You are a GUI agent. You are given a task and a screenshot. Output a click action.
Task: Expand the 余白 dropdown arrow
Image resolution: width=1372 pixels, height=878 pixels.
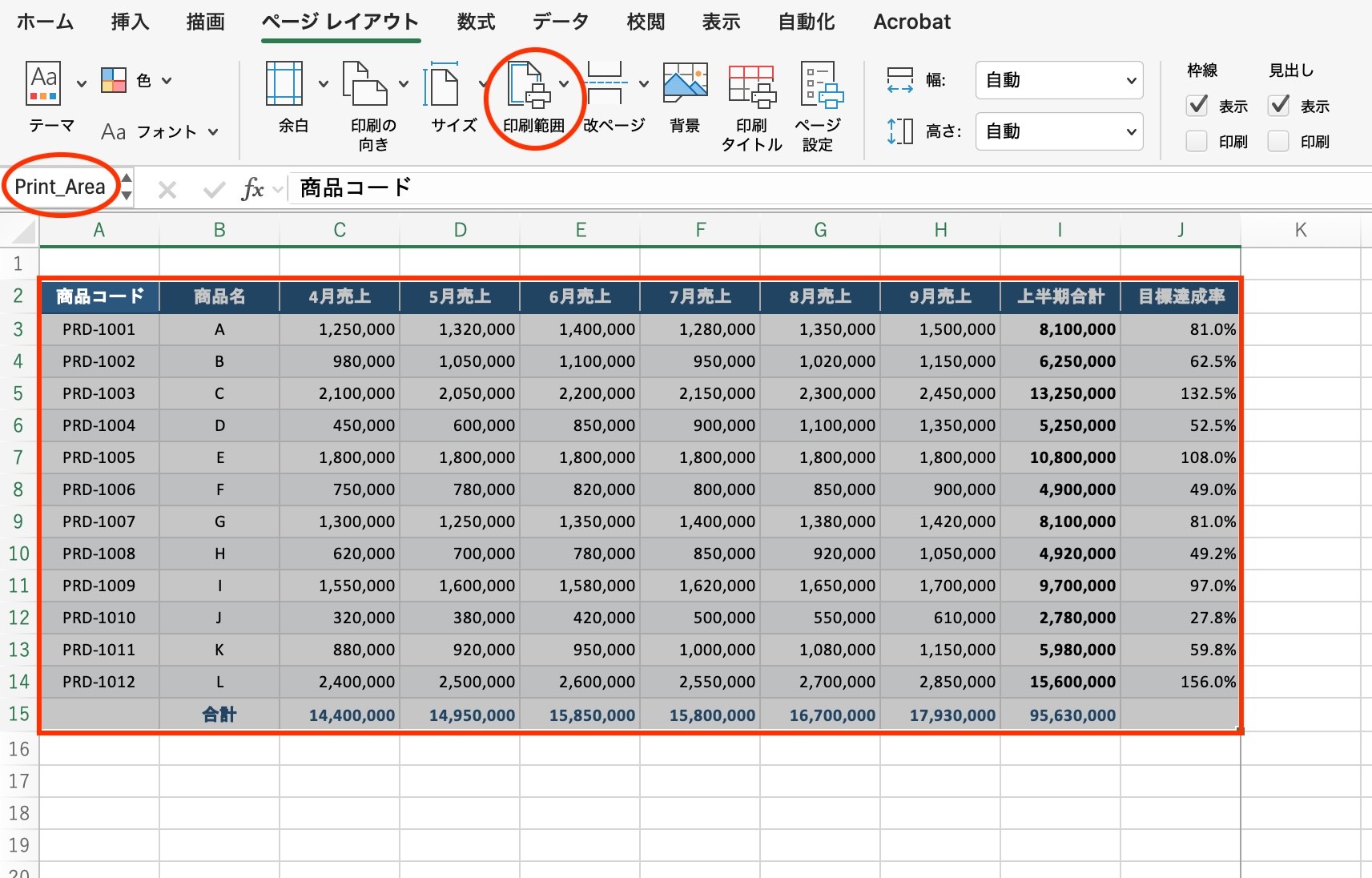click(324, 83)
